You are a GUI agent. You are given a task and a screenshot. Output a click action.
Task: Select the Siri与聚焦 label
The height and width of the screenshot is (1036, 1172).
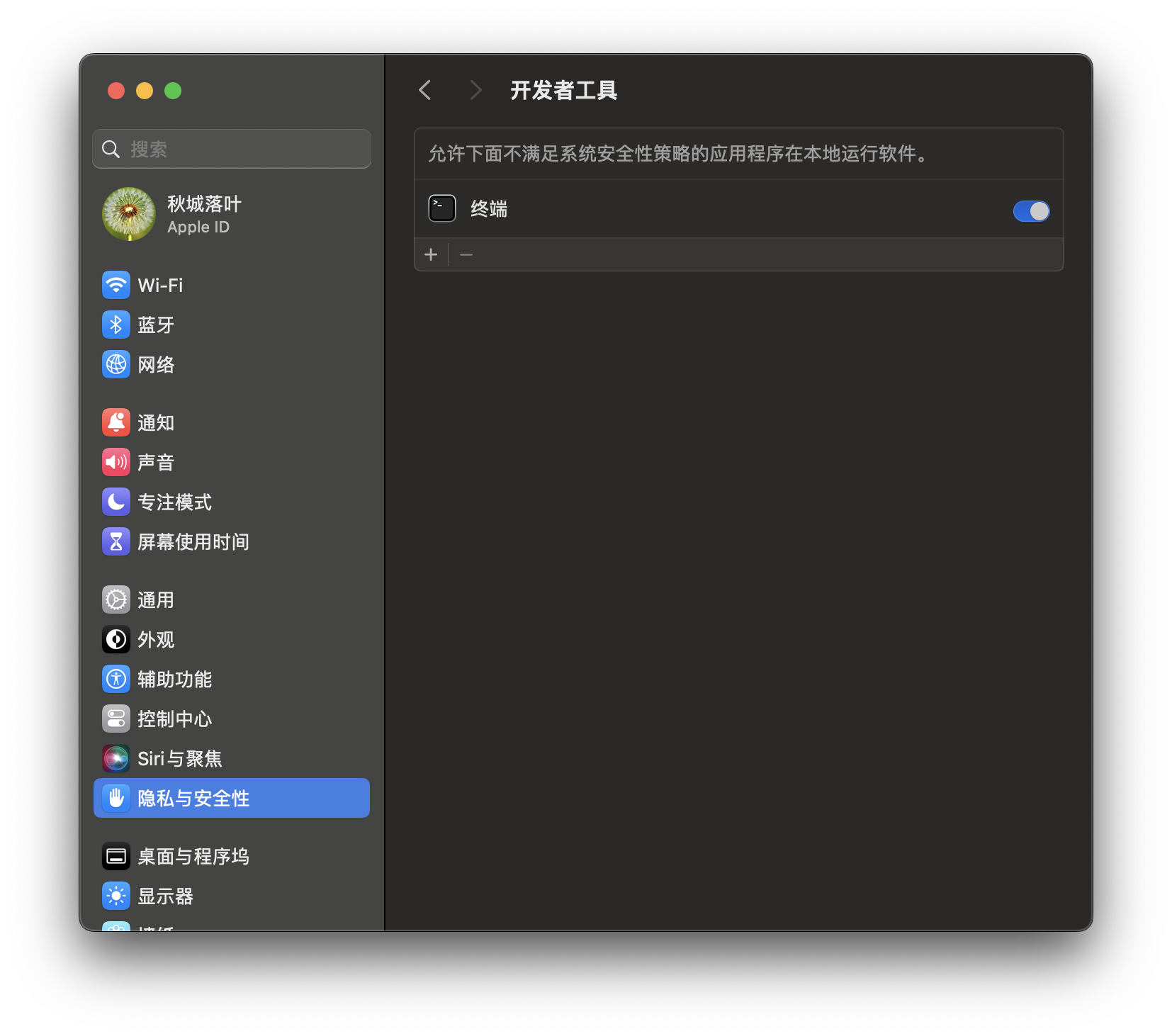pos(180,758)
